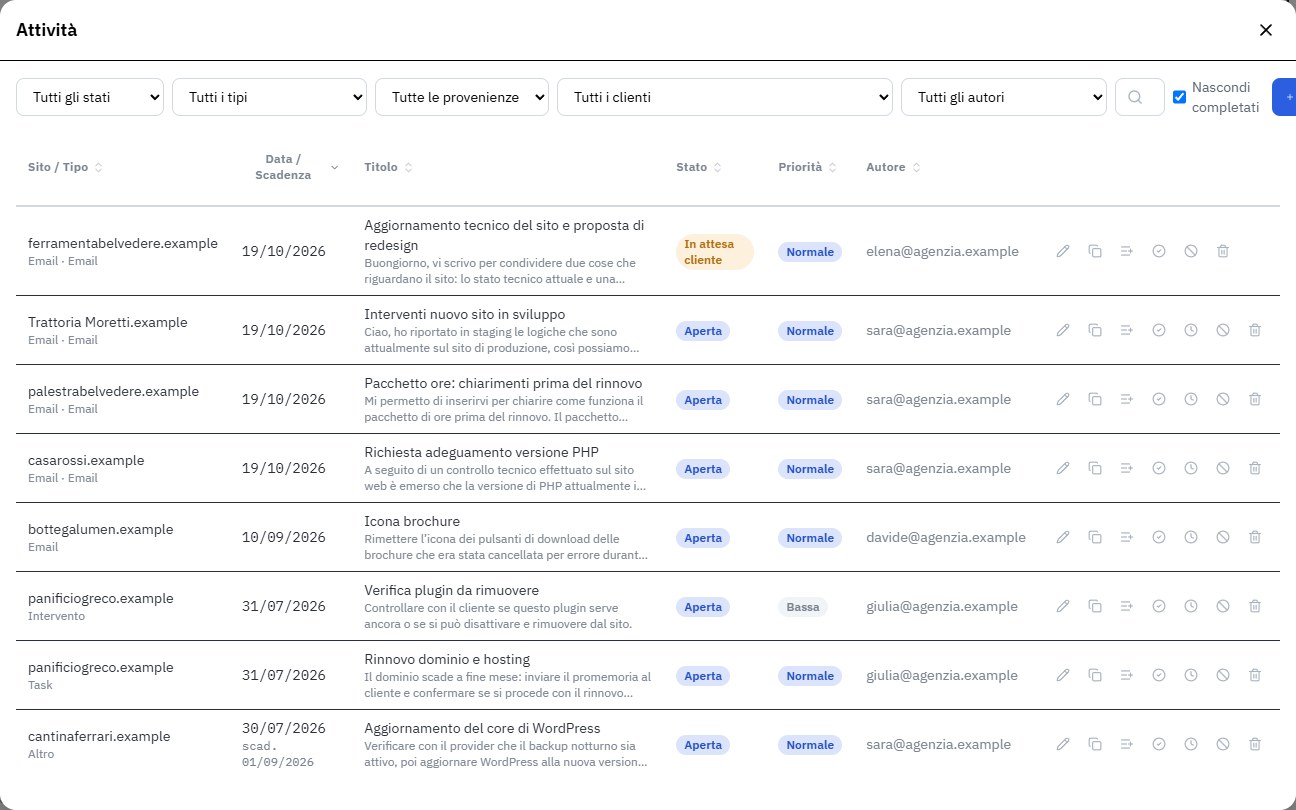Mark Richiesta adeguamento versione PHP as completed
1296x810 pixels.
[1159, 468]
